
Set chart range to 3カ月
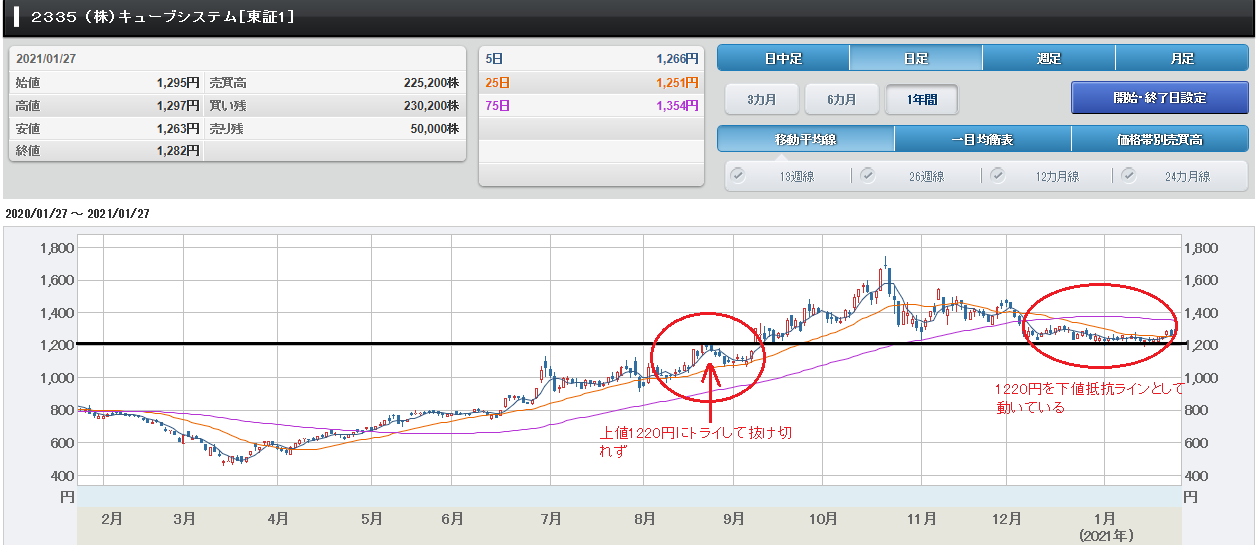[x=760, y=99]
